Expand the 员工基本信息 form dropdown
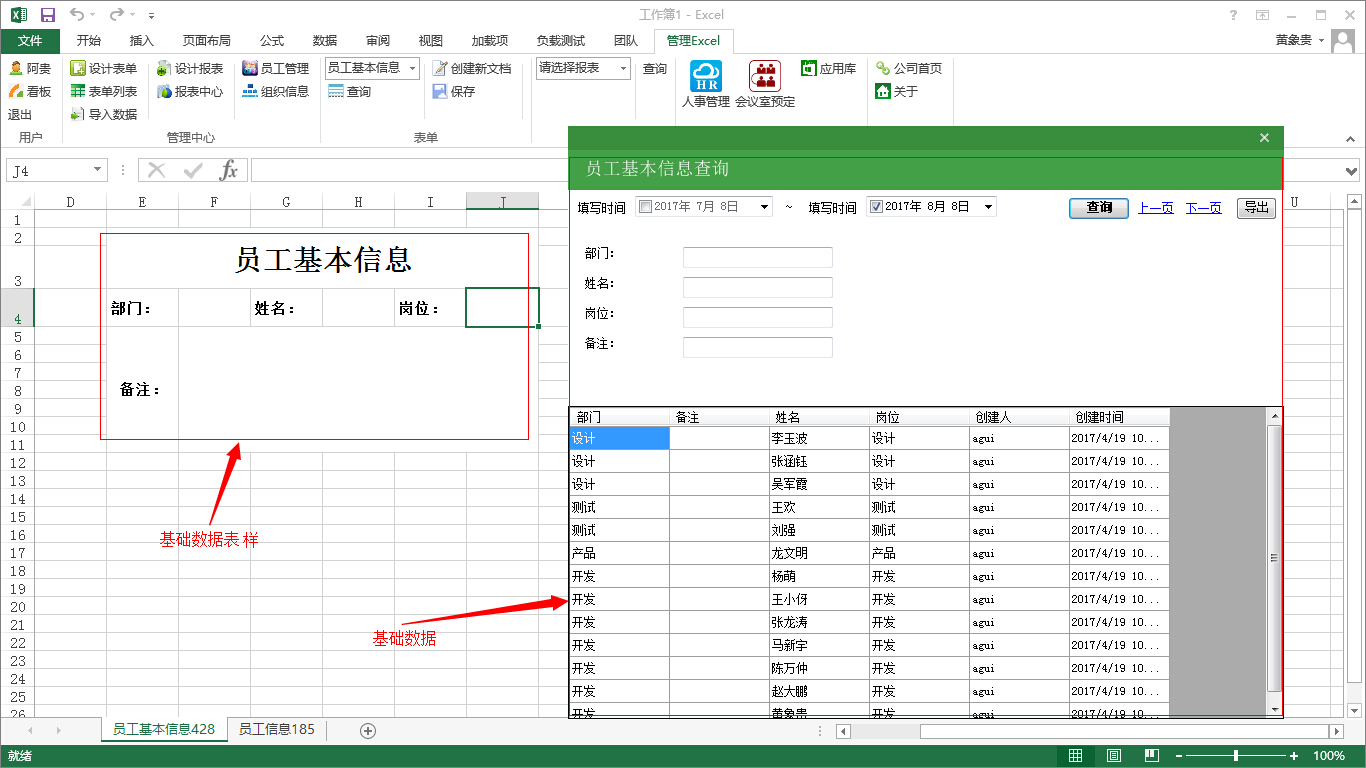1366x768 pixels. click(x=412, y=69)
